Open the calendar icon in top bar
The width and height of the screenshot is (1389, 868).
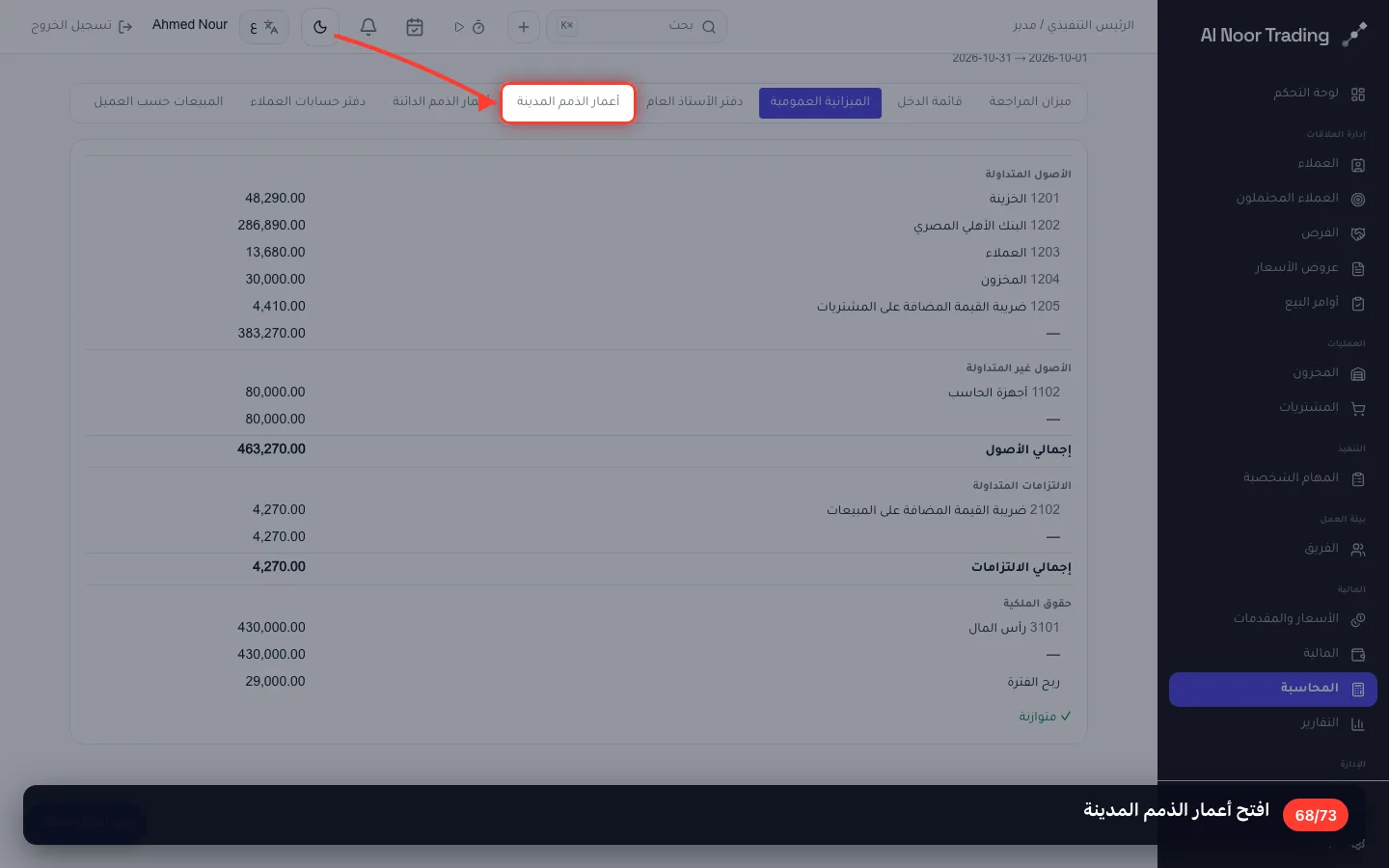[415, 27]
